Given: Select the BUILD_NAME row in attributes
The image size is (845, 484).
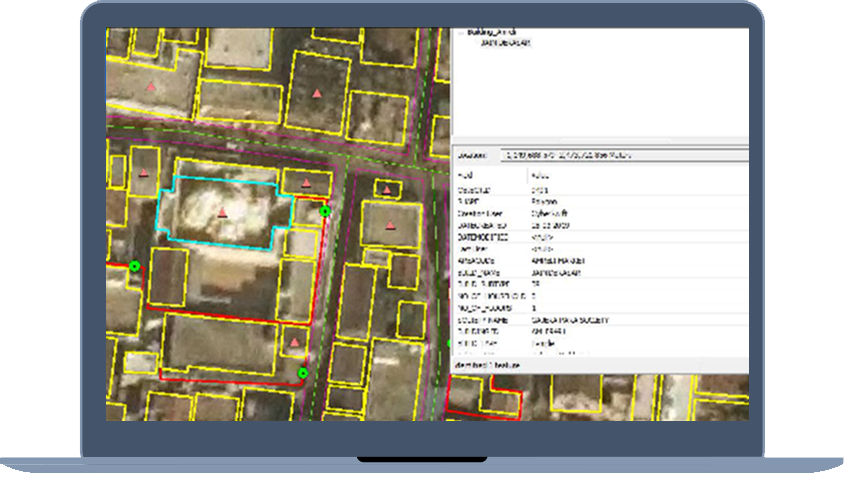Looking at the screenshot, I should coord(601,273).
